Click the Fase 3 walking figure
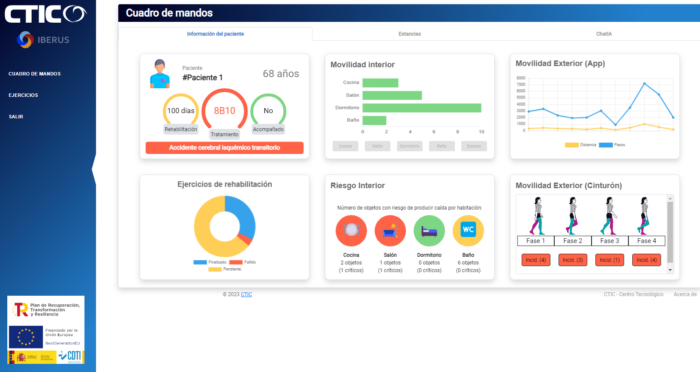Viewport: 700px width, 372px height. point(609,216)
